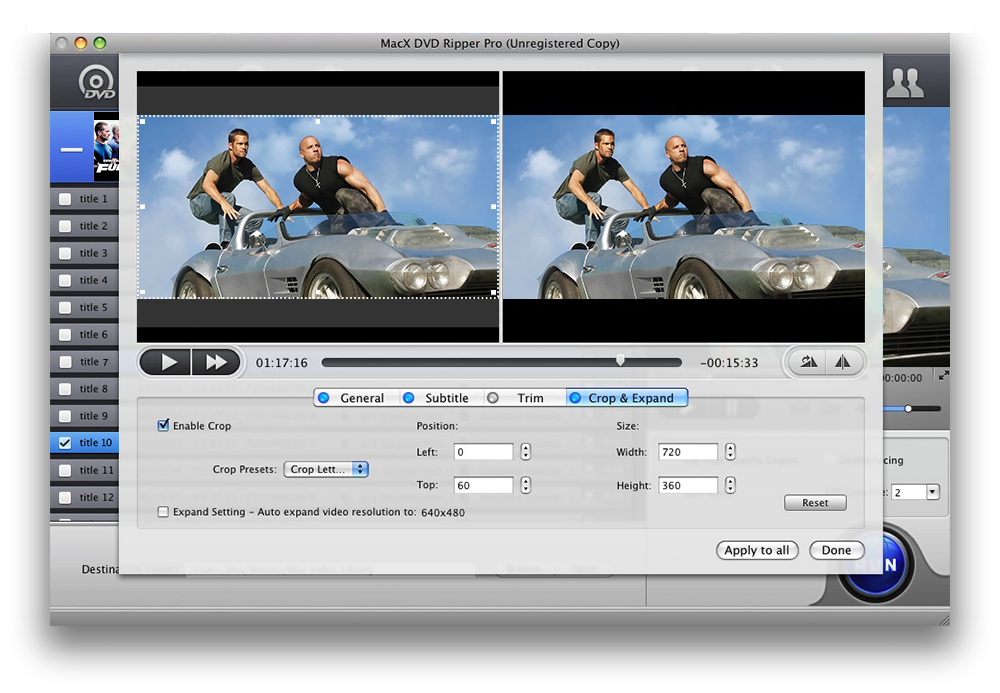This screenshot has width=1000, height=693.
Task: Click the Top position input field
Action: (x=483, y=485)
